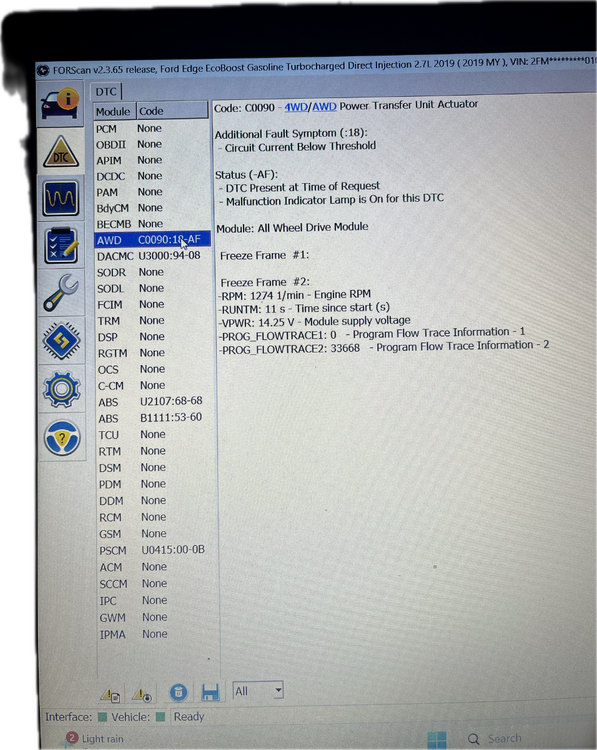Image resolution: width=597 pixels, height=750 pixels.
Task: Open the tests checklist section icon
Action: (x=61, y=245)
